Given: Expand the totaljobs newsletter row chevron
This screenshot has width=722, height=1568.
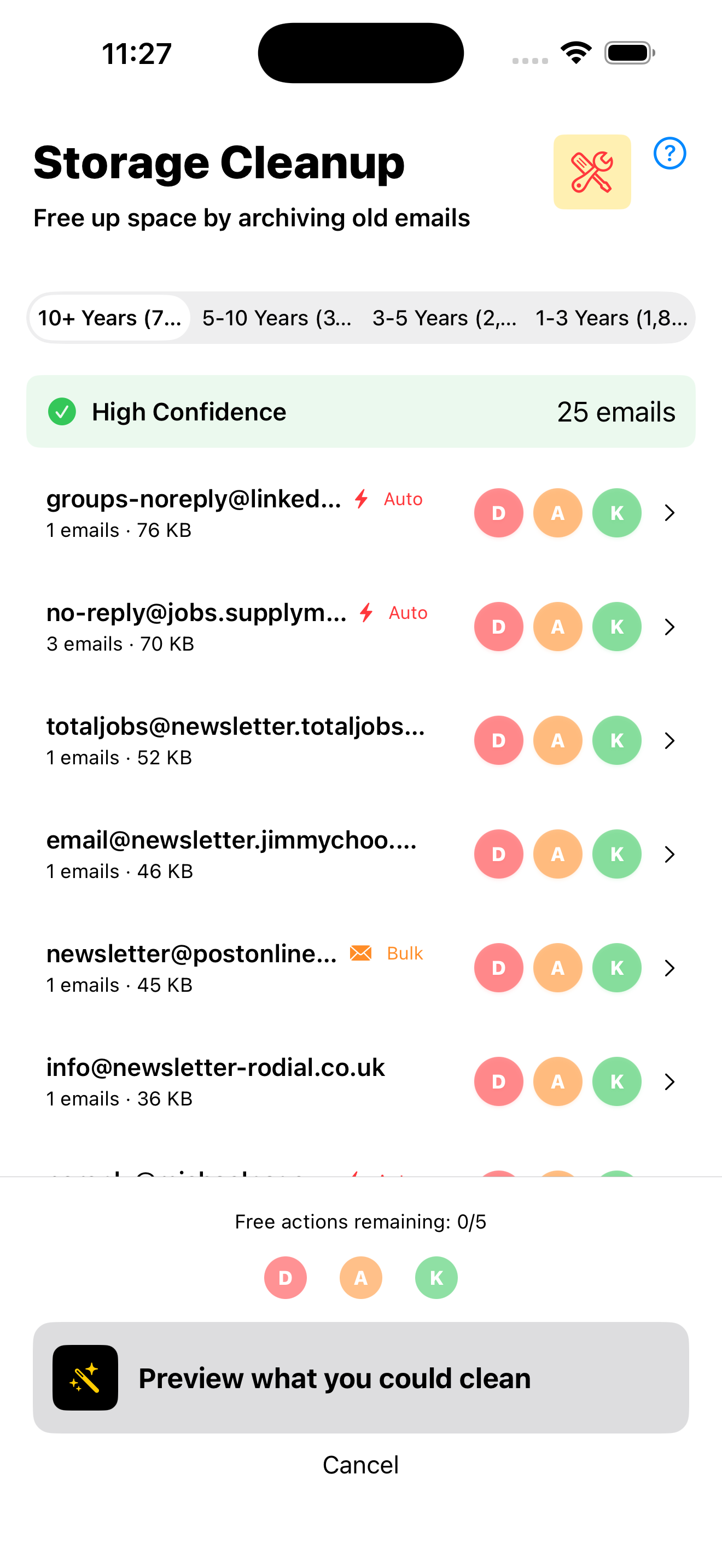Looking at the screenshot, I should (669, 740).
